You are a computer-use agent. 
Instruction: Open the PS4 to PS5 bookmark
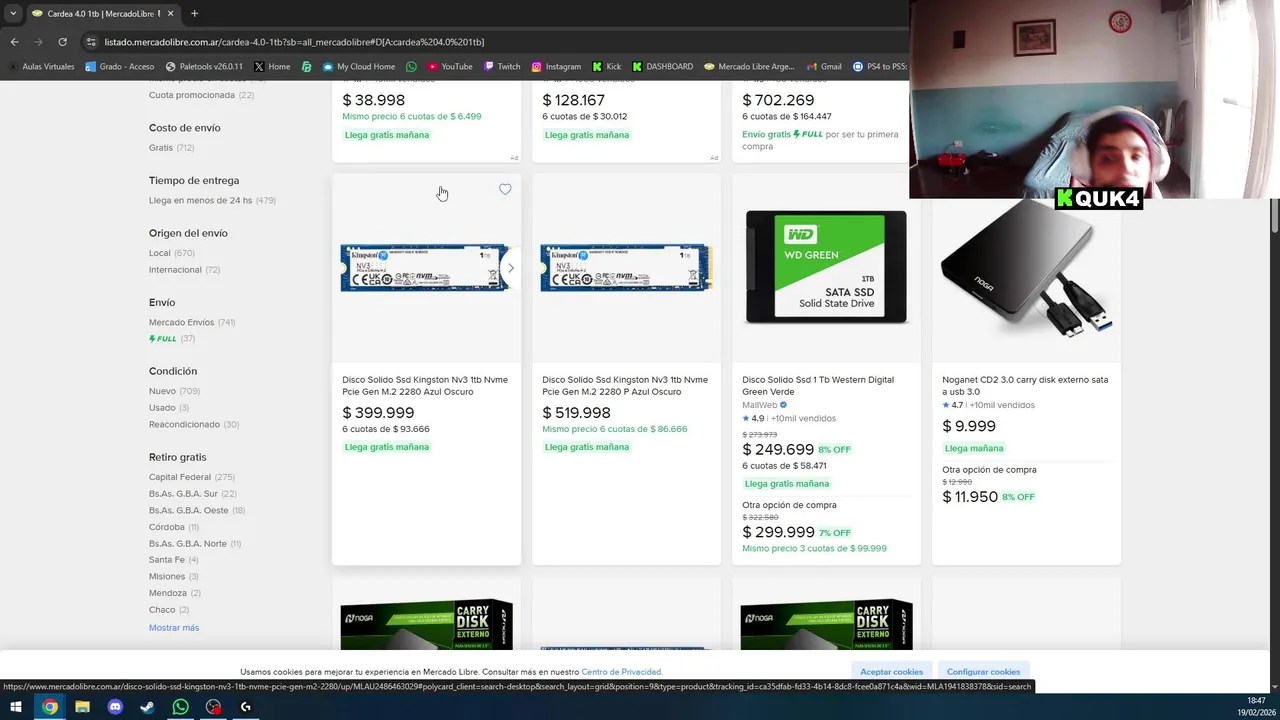point(880,67)
